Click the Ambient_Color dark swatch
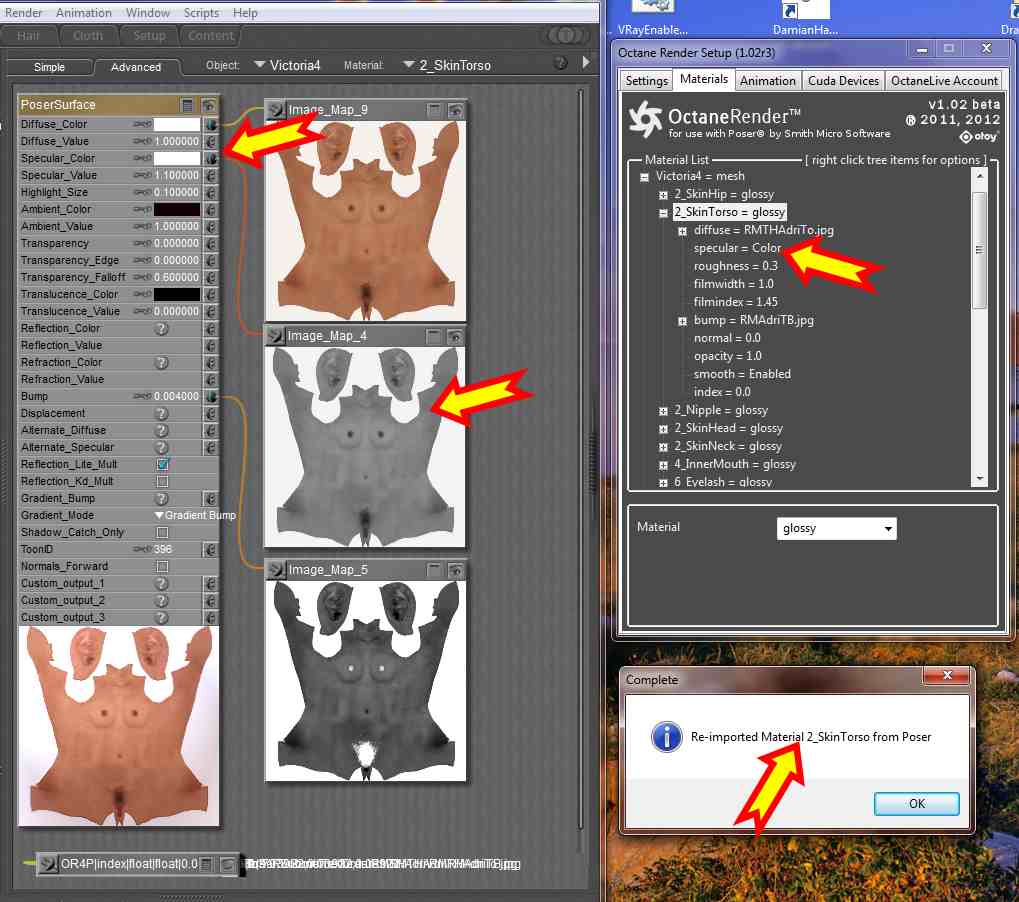 [x=177, y=209]
